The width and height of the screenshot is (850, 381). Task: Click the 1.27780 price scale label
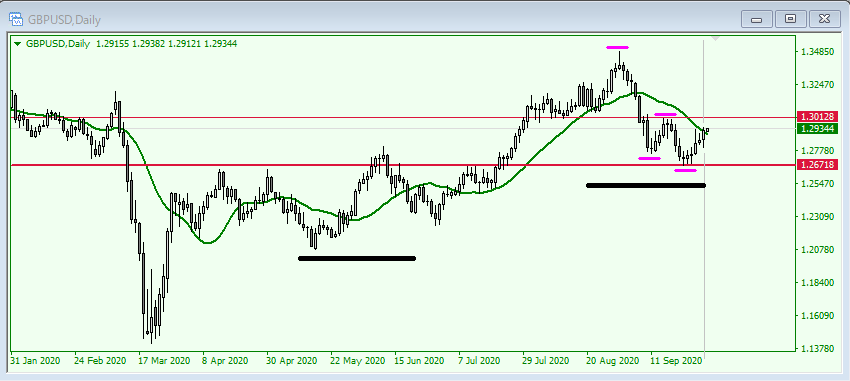pyautogui.click(x=818, y=151)
